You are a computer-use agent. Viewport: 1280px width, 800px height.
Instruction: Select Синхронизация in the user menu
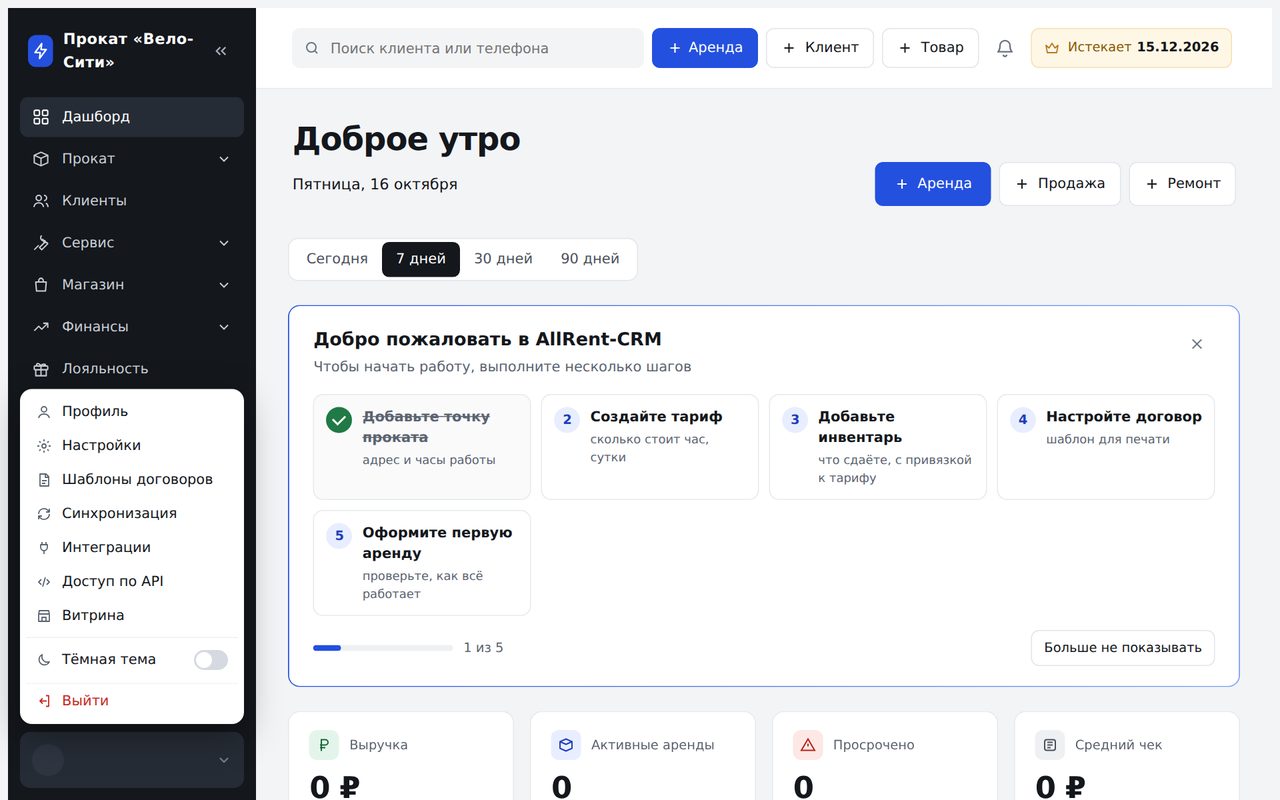(132, 514)
